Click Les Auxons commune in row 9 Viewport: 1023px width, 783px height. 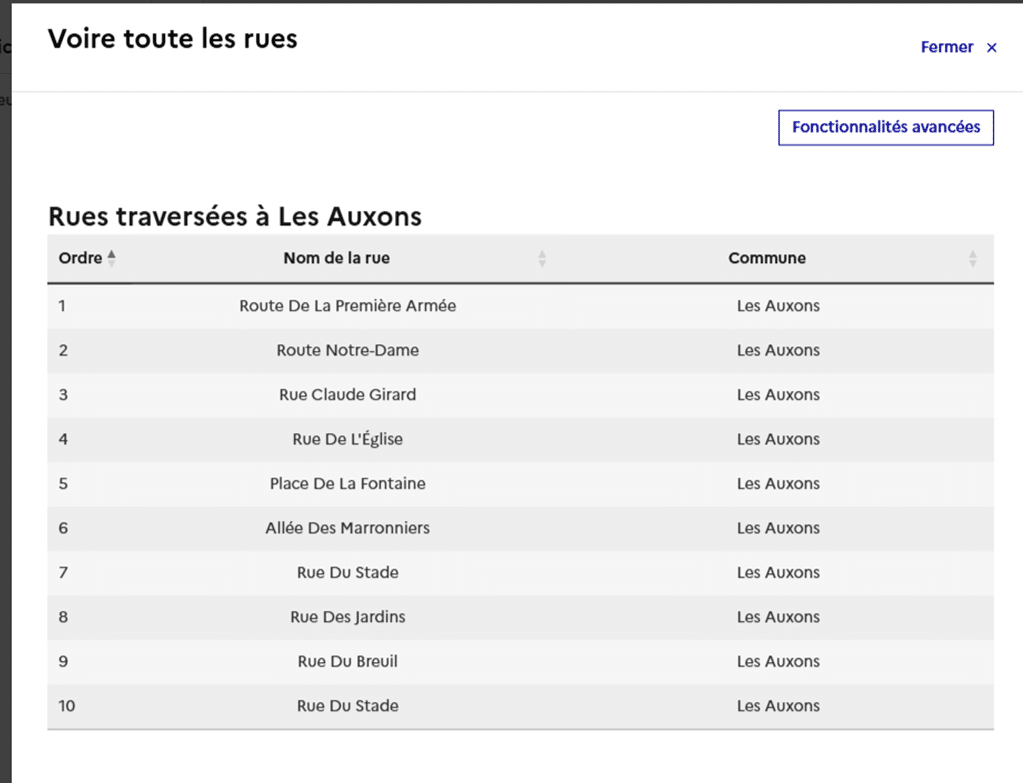(778, 661)
